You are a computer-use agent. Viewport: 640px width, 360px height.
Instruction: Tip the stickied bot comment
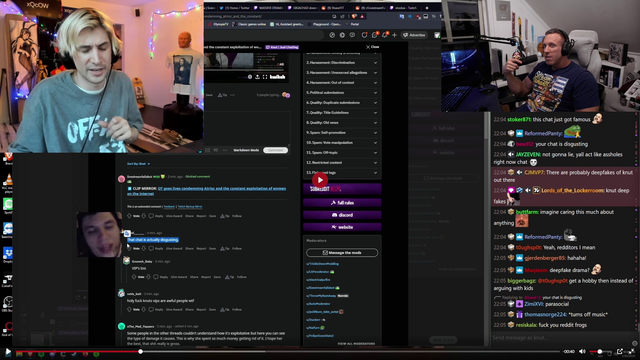tap(224, 216)
